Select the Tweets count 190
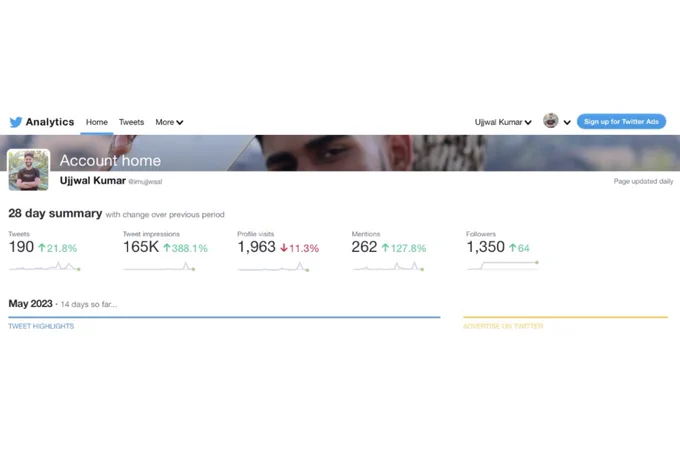 pos(21,247)
